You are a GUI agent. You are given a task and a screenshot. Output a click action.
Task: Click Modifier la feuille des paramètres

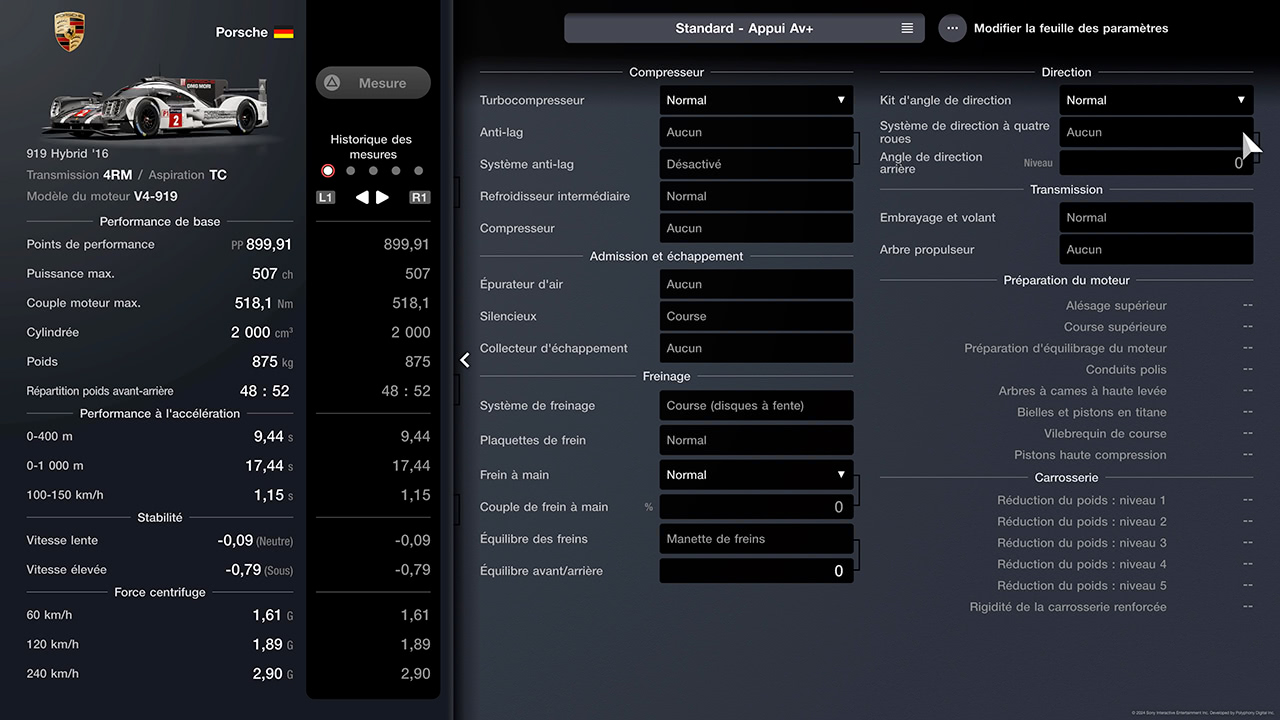1070,28
